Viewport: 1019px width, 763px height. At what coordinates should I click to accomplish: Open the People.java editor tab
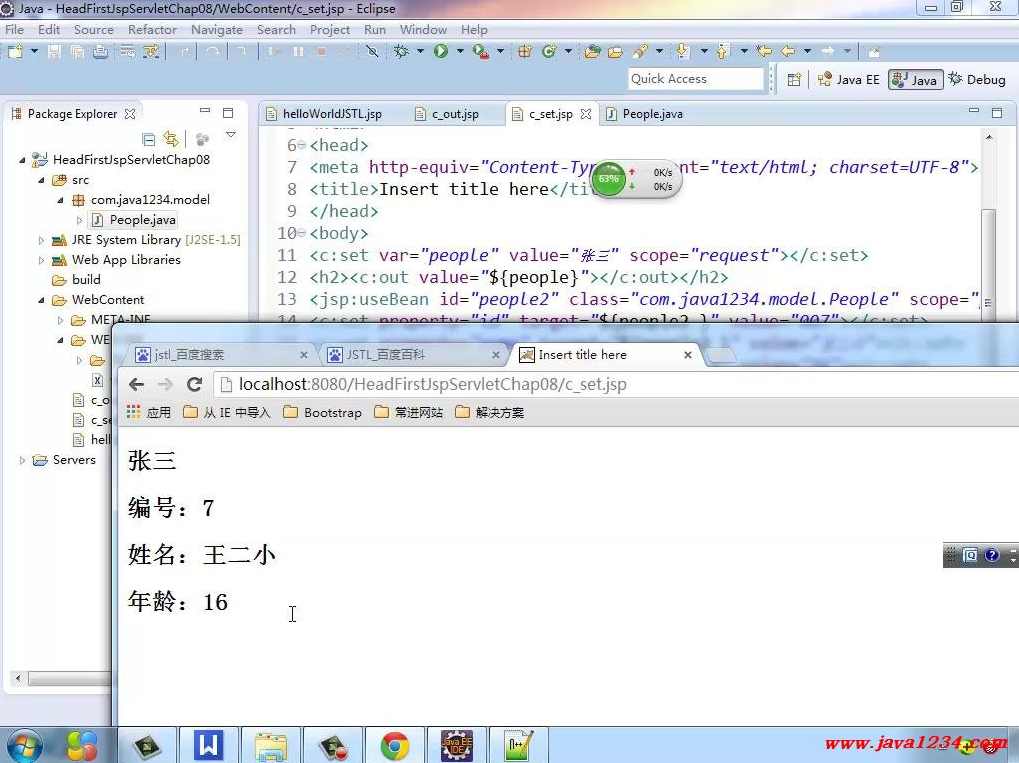654,114
